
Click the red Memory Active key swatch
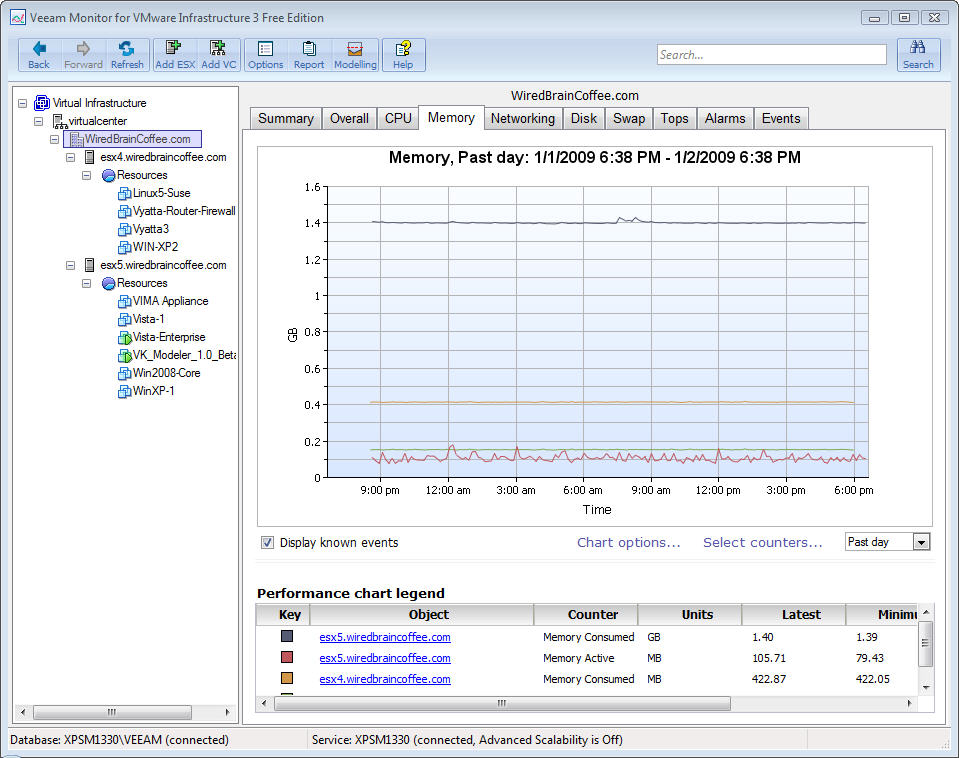[x=288, y=658]
